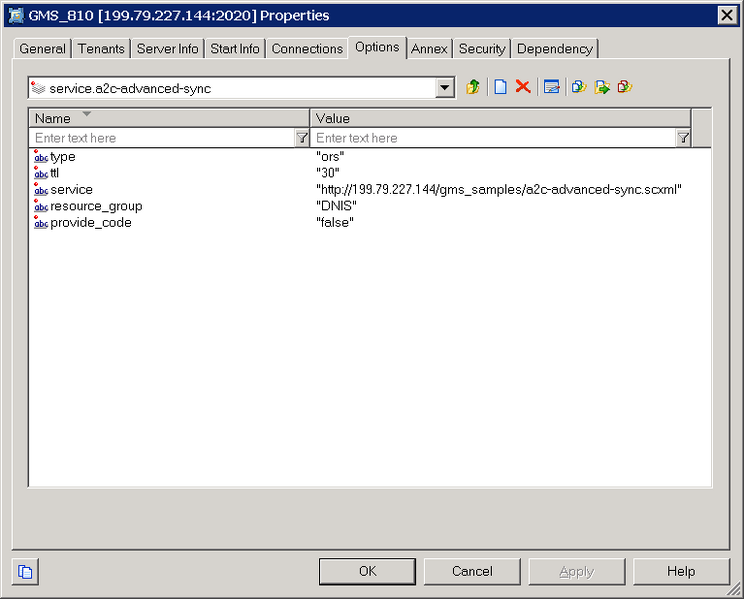Click the red page folder icon in the toolbar
Image resolution: width=744 pixels, height=599 pixels.
click(625, 88)
